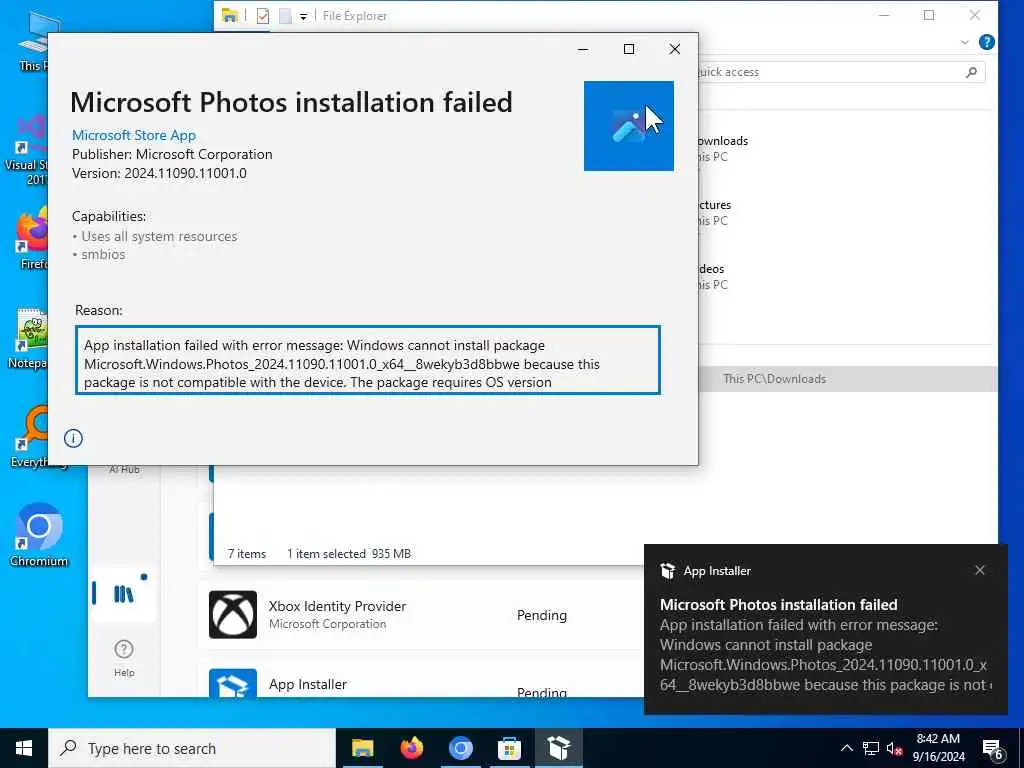Open the Microsoft Store App link
Screen dimensions: 1024x768
coord(134,135)
